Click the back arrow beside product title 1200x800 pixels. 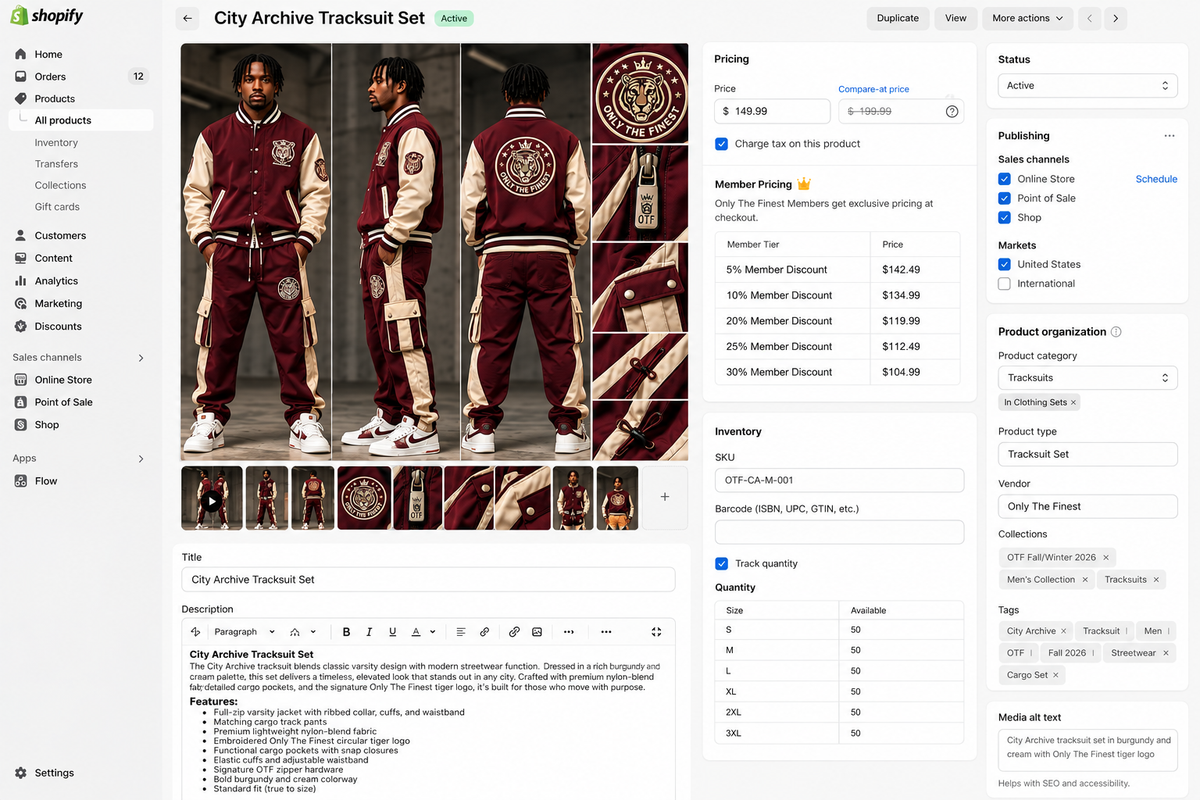coord(188,18)
